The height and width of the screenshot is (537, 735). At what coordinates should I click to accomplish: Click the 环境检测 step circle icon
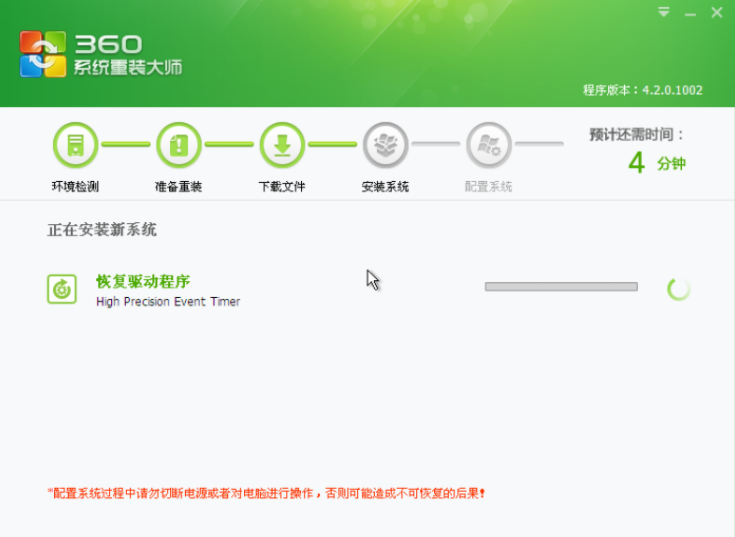click(75, 146)
